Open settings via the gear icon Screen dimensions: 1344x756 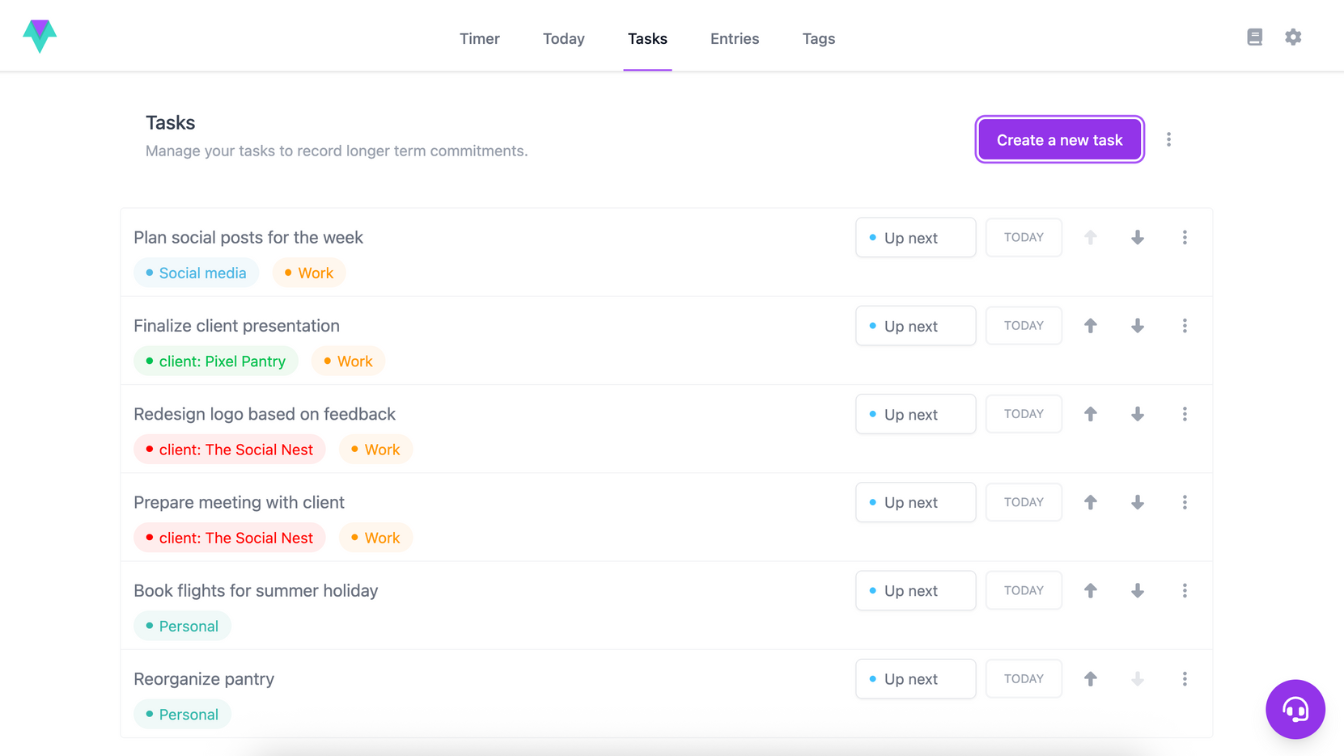1293,37
